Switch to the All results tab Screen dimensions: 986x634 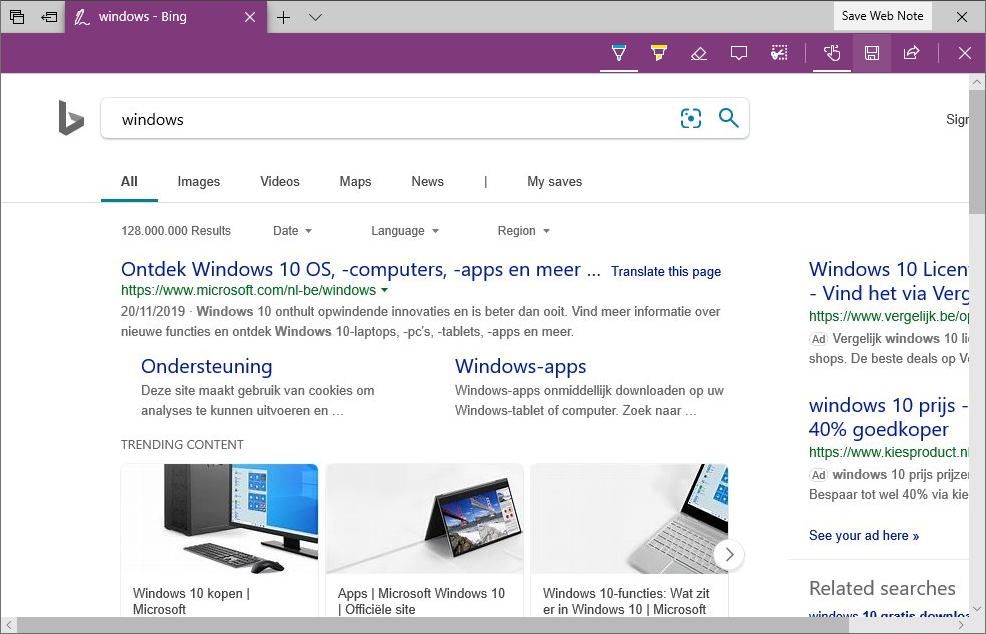[x=129, y=182]
